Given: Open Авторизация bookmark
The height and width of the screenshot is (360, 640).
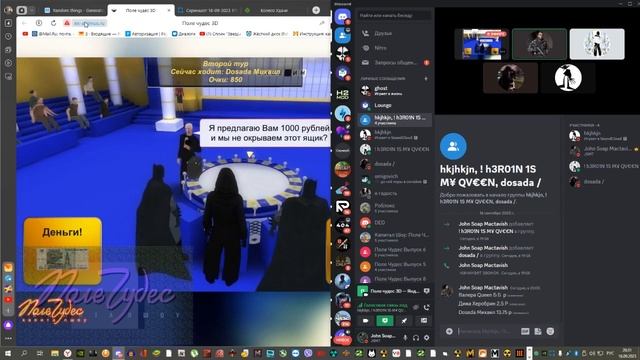Looking at the screenshot, I should 146,34.
